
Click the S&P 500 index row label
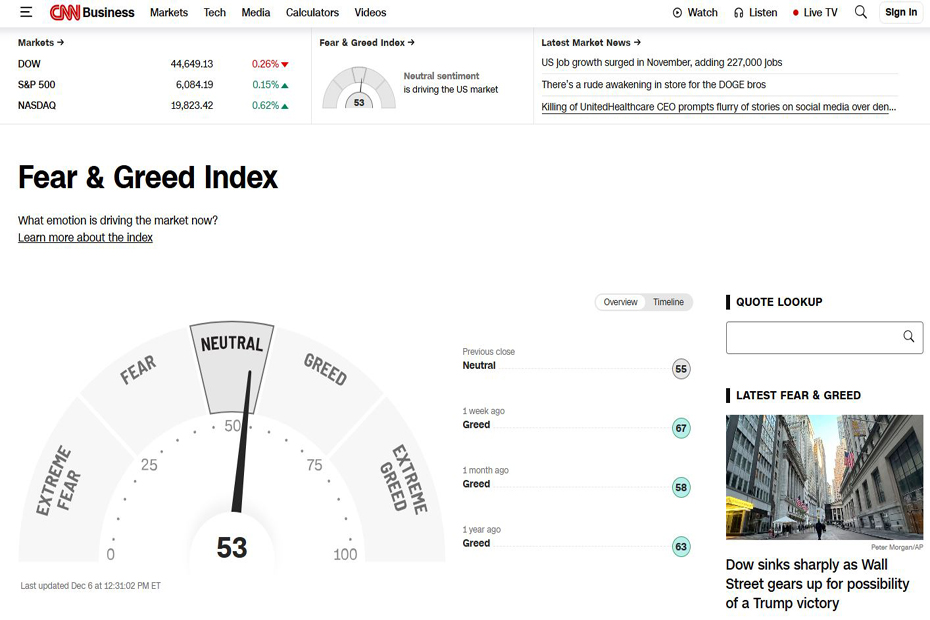[36, 85]
